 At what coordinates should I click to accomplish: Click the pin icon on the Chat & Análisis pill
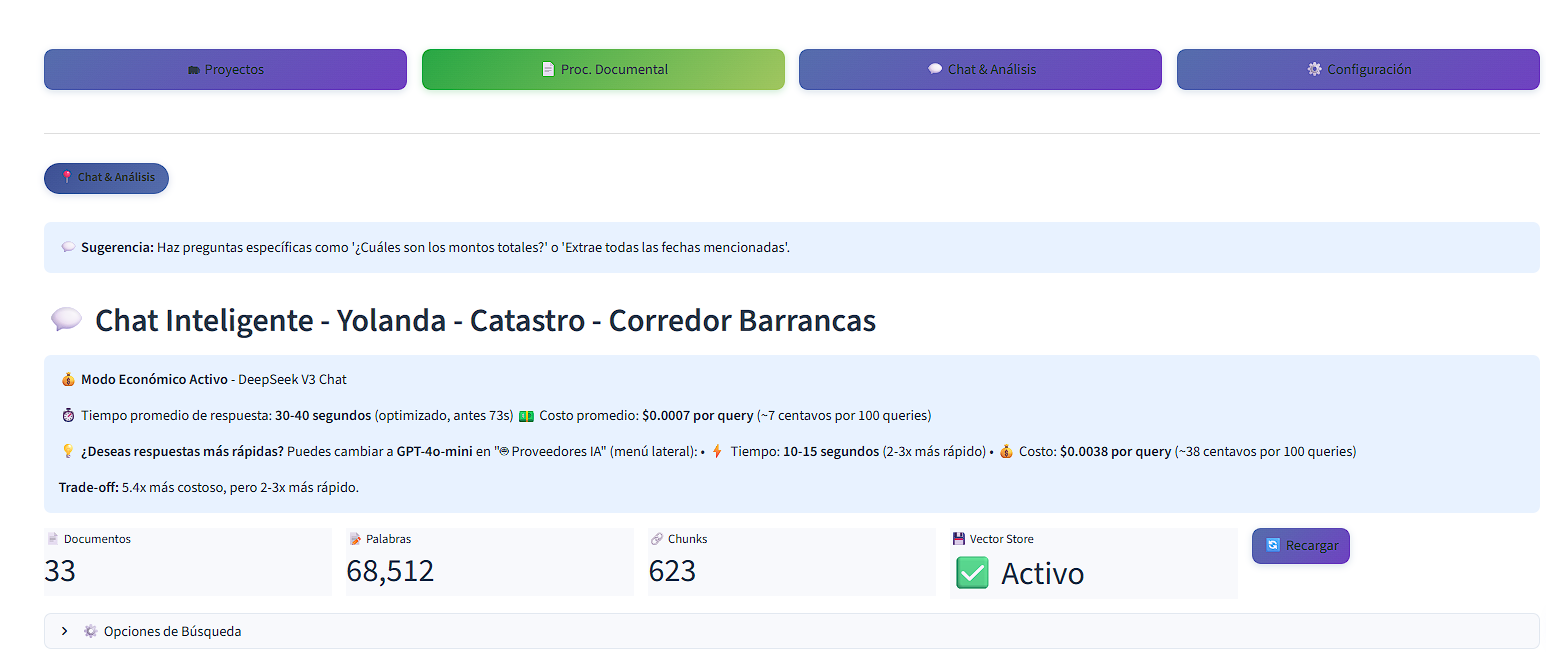[69, 177]
